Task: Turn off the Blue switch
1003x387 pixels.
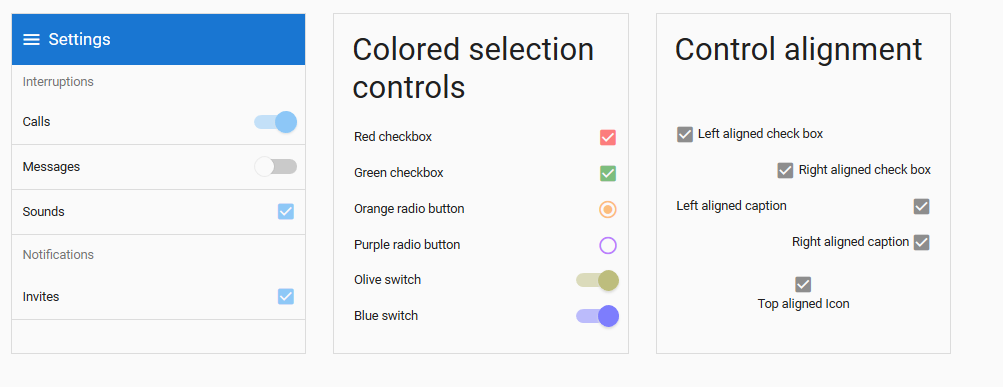Action: [x=597, y=316]
